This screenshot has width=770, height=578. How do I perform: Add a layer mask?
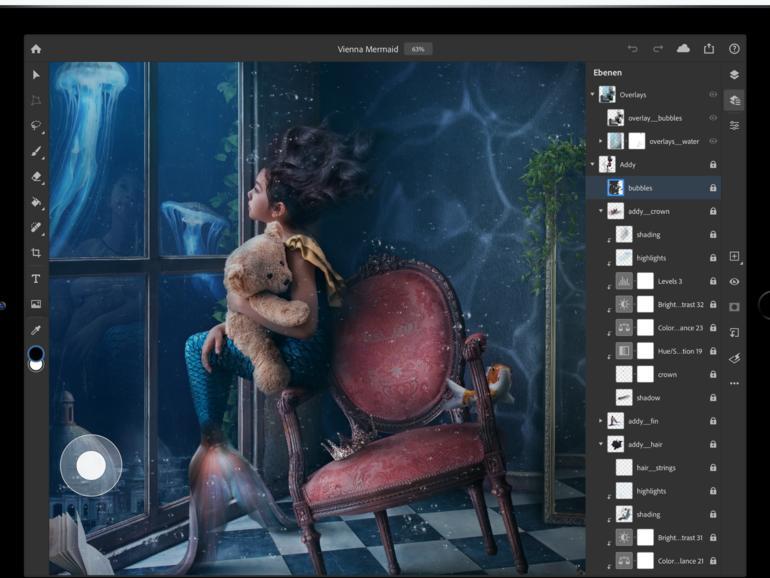(734, 307)
